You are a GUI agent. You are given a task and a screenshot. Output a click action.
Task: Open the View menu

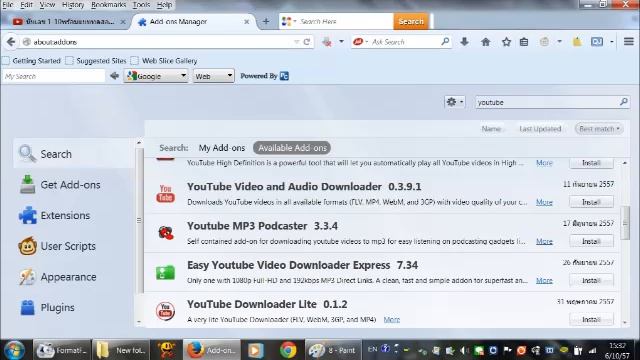(47, 4)
